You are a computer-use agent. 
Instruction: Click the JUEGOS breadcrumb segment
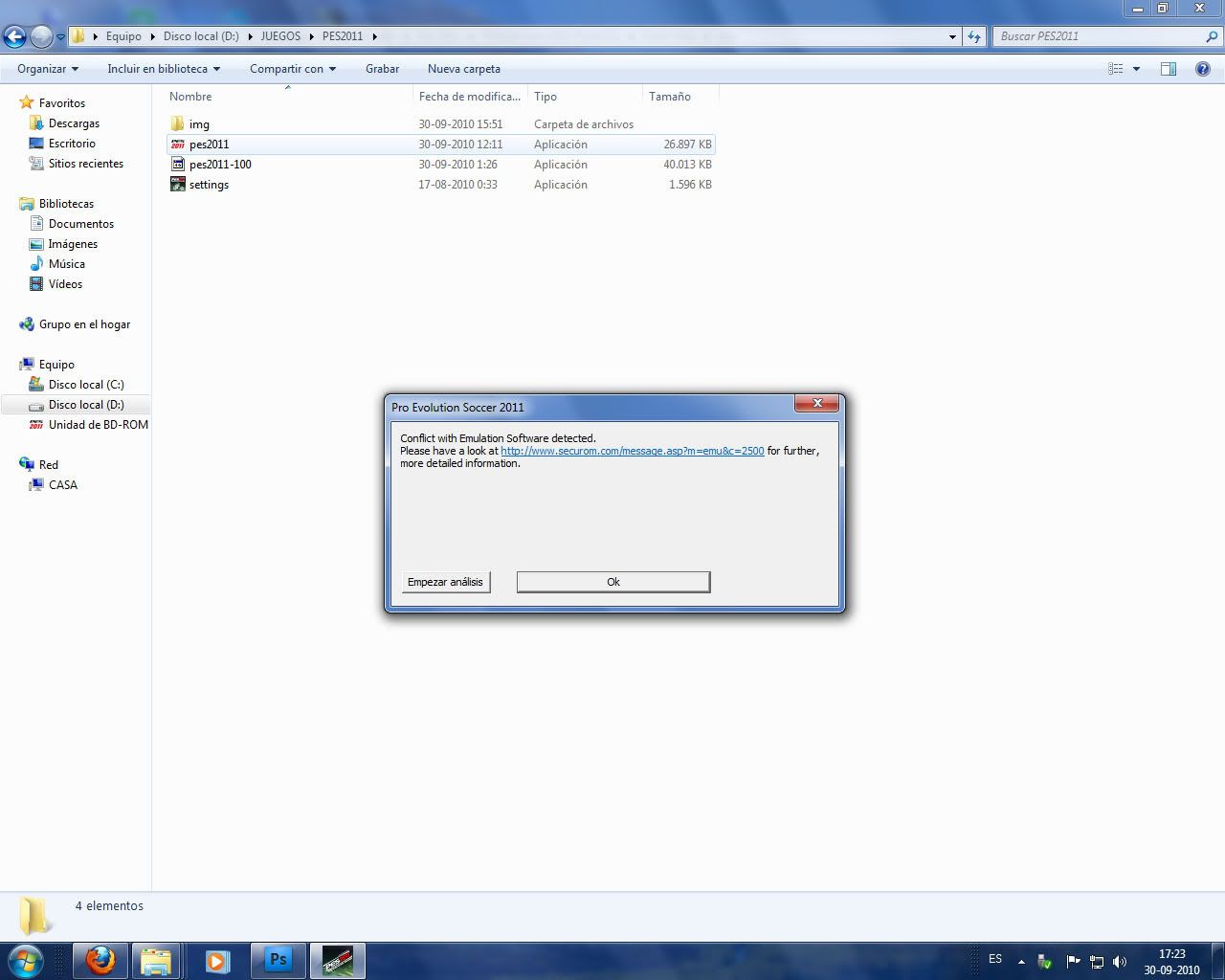280,36
